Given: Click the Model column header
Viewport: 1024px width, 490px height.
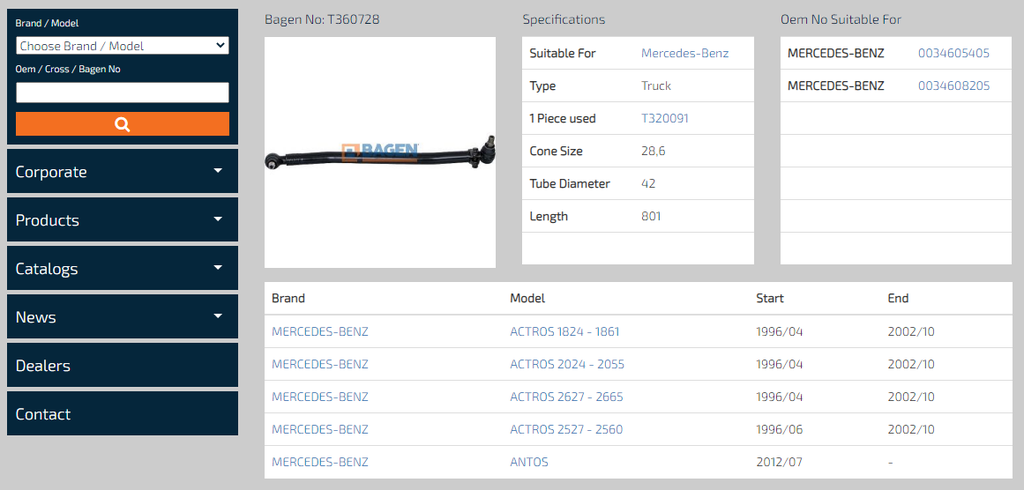Looking at the screenshot, I should pos(528,298).
